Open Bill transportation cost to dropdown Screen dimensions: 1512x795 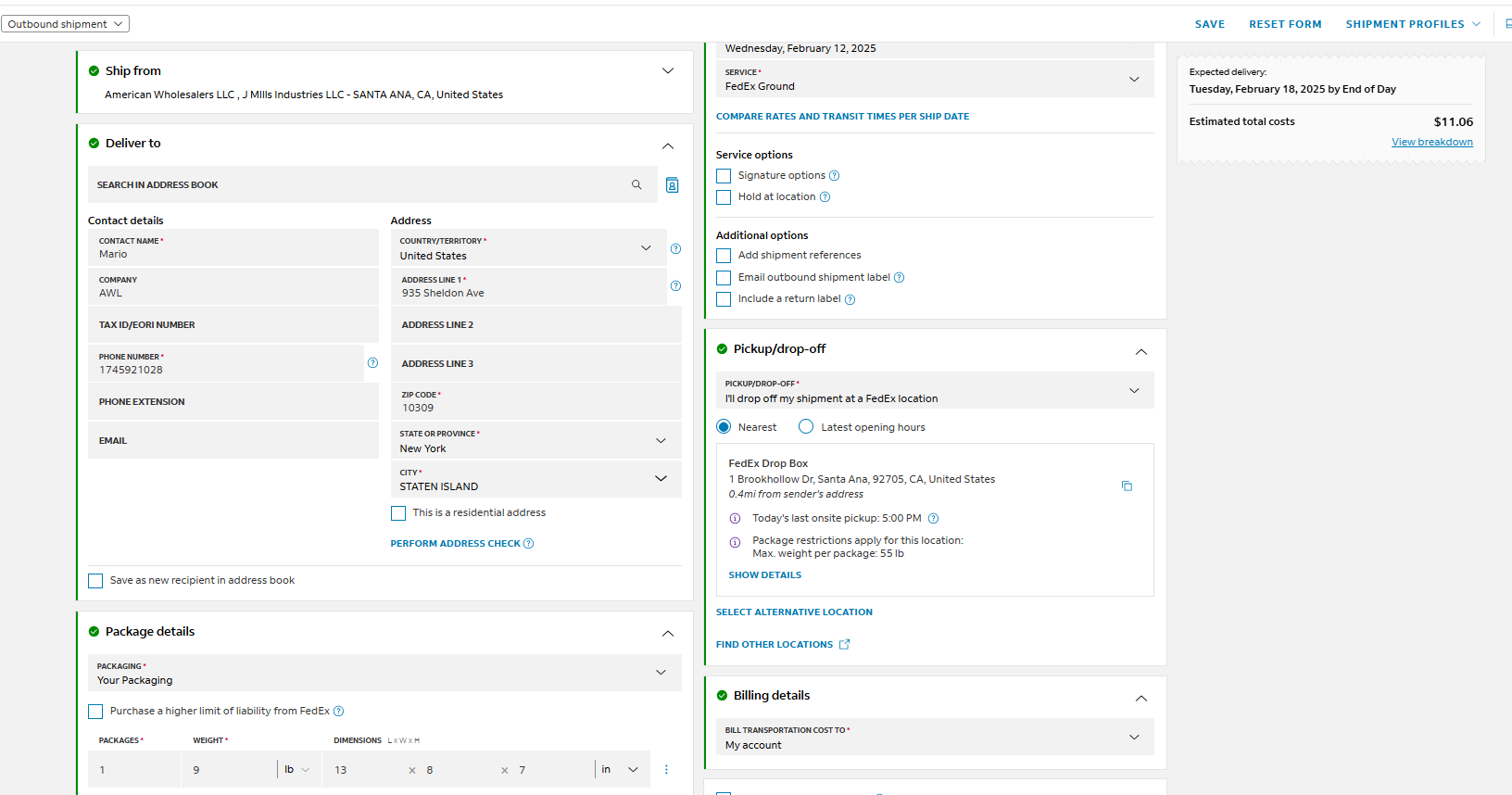935,737
